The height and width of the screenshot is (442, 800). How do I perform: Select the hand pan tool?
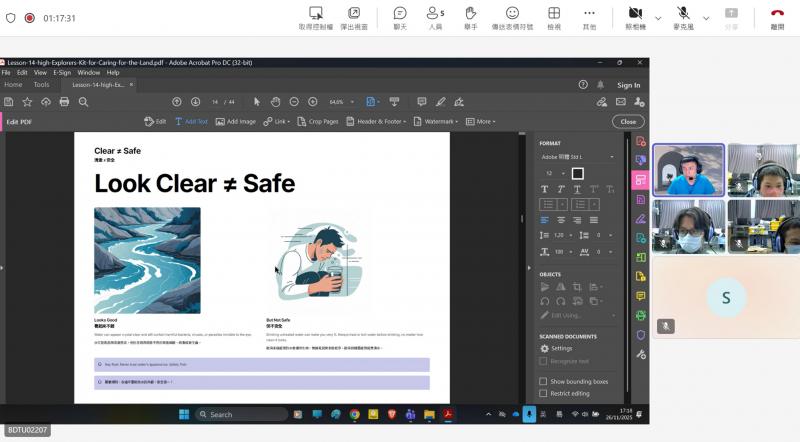click(x=275, y=102)
